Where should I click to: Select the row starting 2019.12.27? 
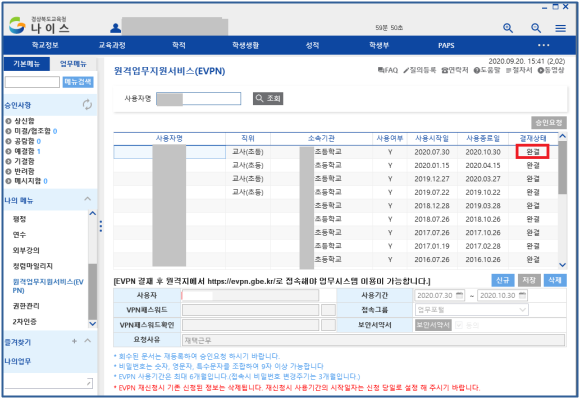tap(335, 179)
